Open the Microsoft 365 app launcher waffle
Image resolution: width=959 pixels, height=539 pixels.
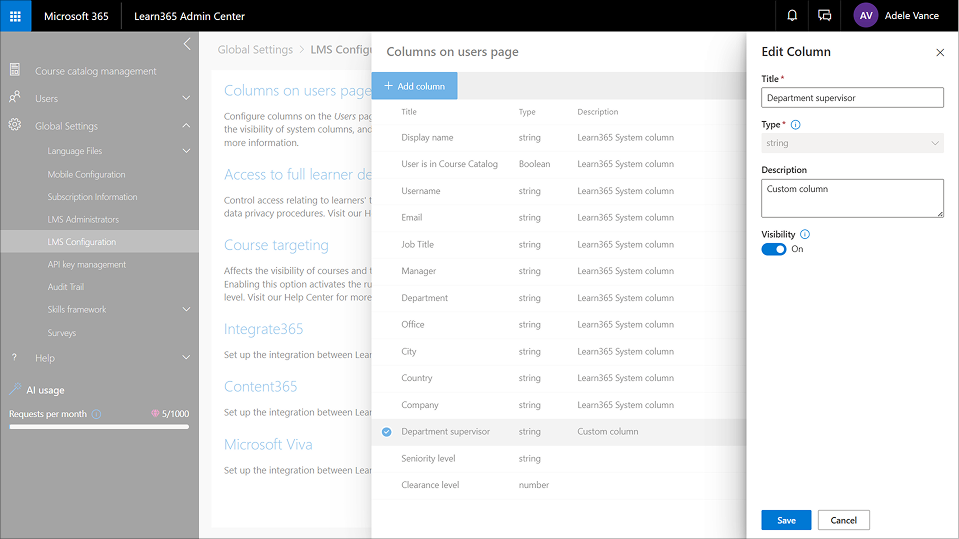(x=15, y=16)
